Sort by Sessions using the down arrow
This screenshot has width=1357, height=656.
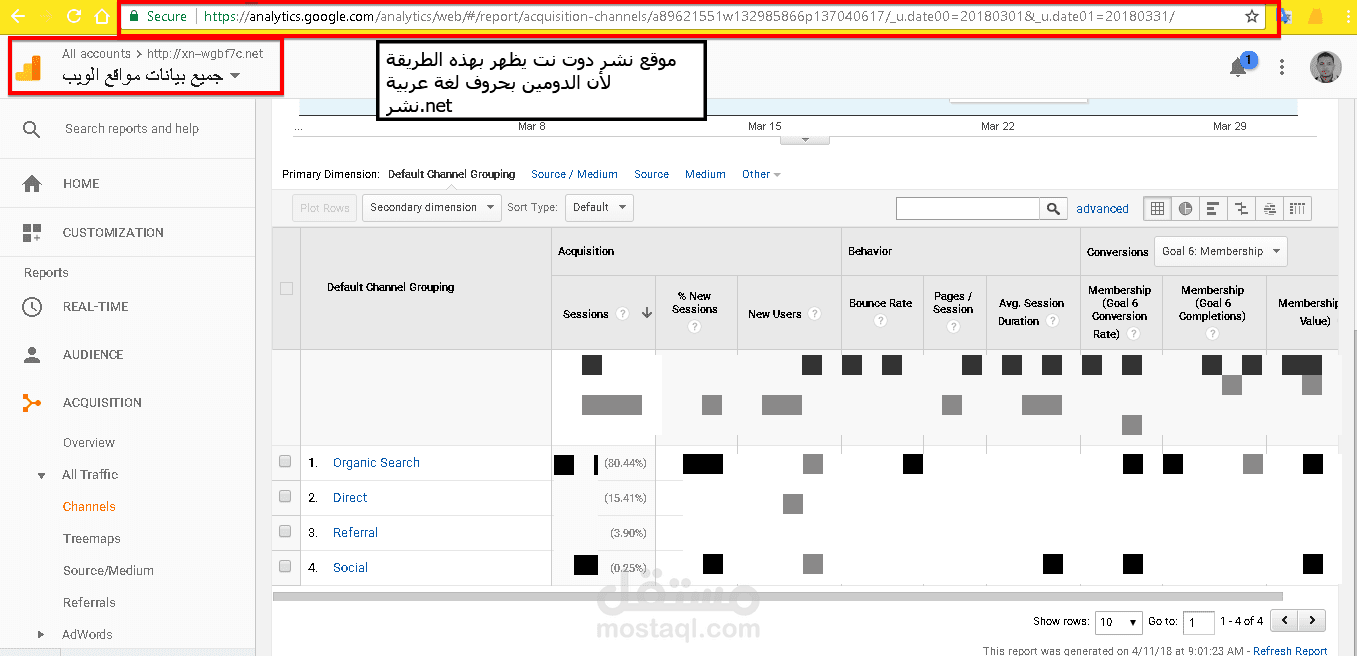(647, 314)
